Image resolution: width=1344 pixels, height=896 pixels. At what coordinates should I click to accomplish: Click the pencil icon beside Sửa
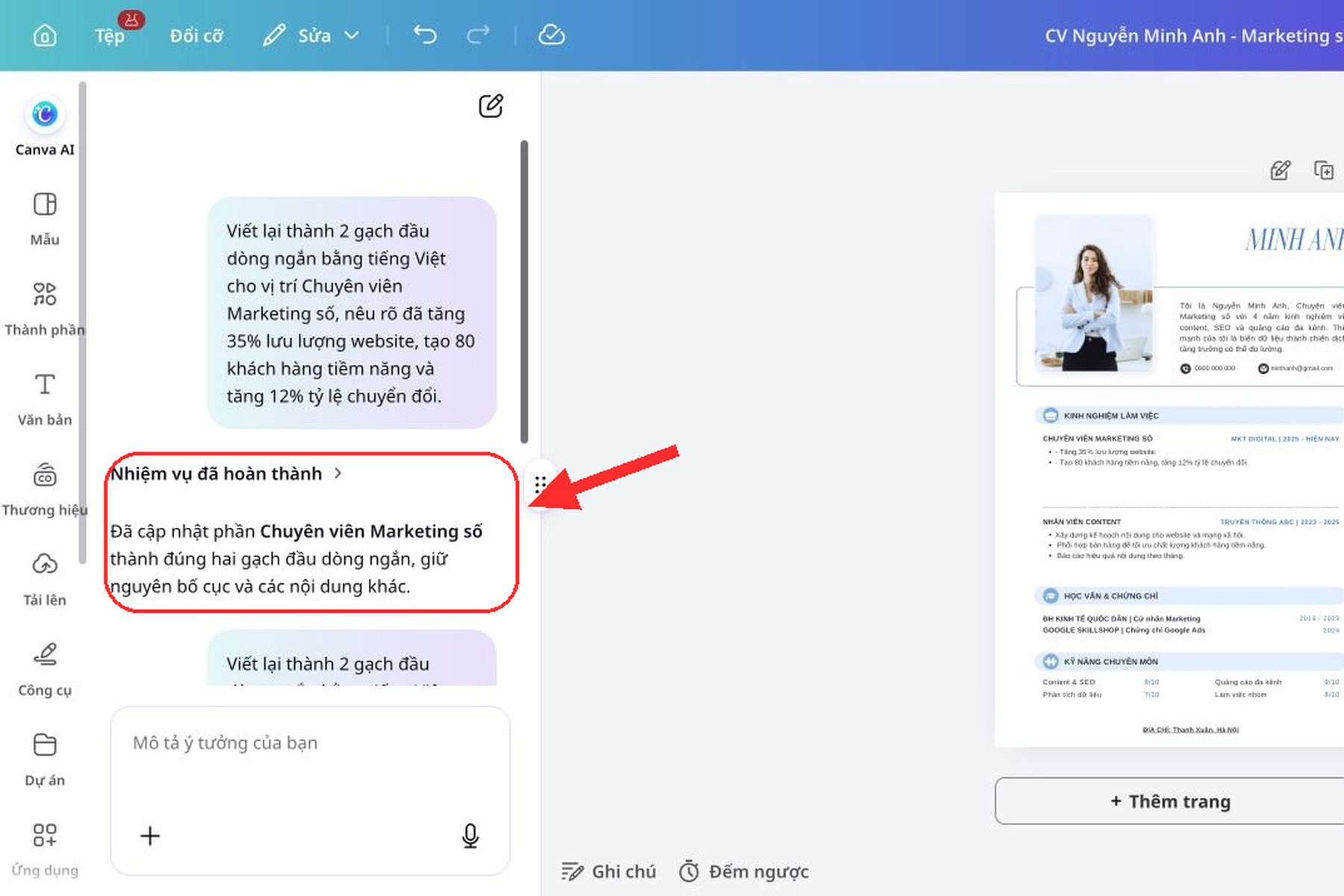(274, 35)
